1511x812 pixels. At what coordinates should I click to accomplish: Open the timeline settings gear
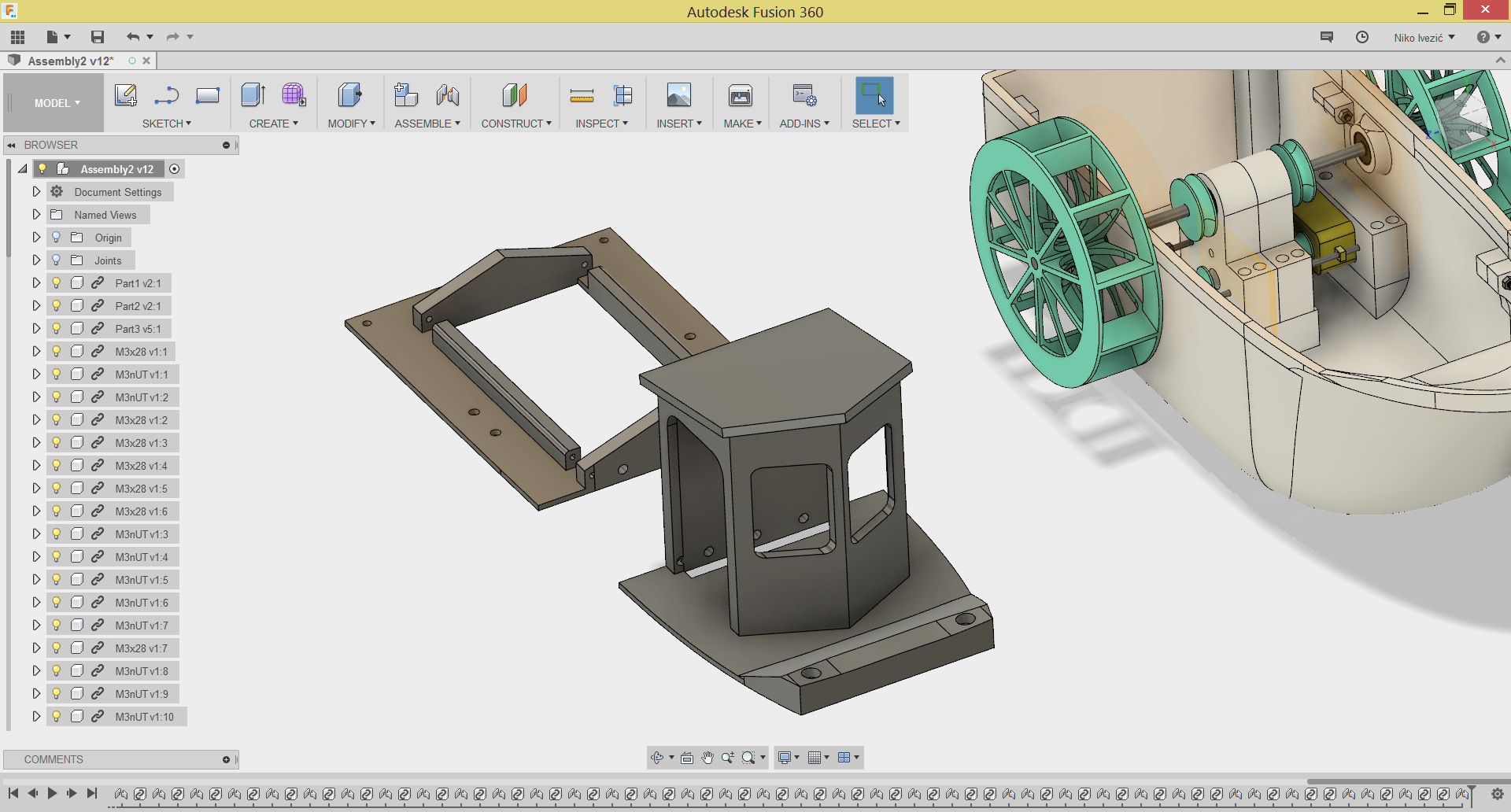(1498, 794)
